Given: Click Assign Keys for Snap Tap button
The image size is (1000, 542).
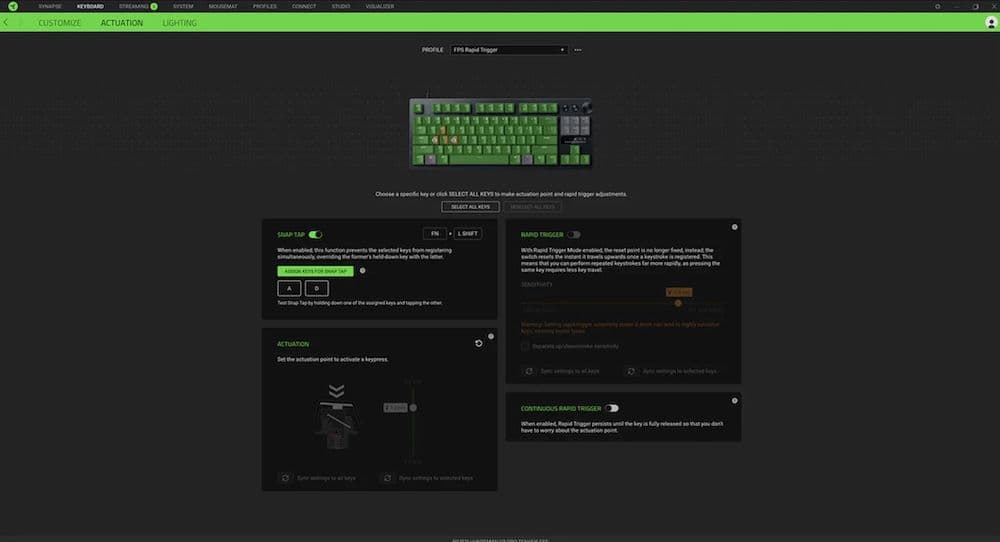Looking at the screenshot, I should 315,271.
